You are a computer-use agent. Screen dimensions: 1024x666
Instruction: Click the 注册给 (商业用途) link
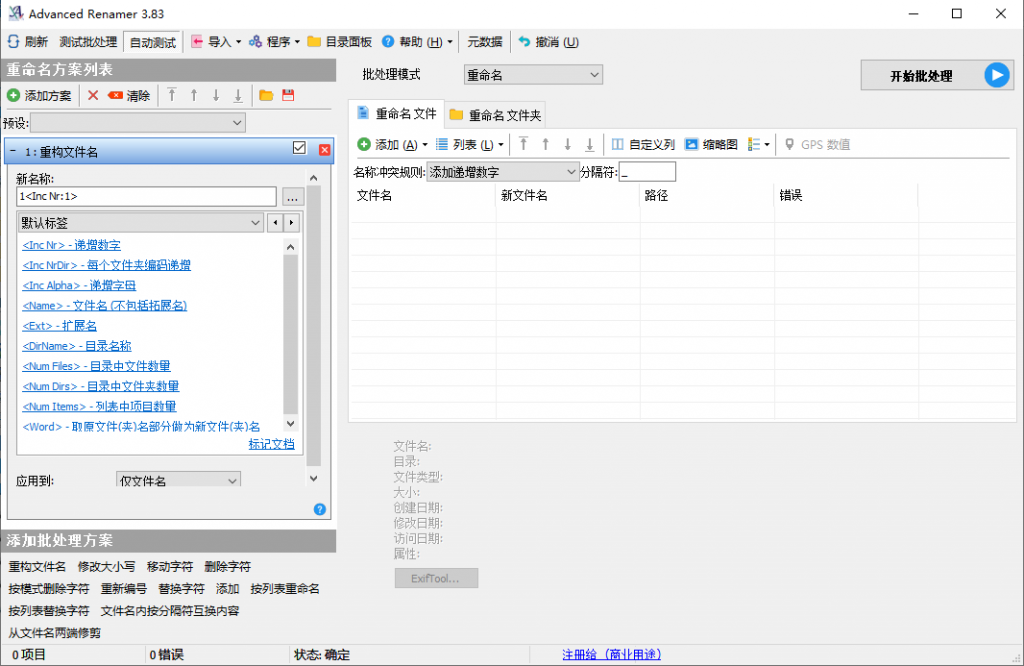[x=612, y=654]
